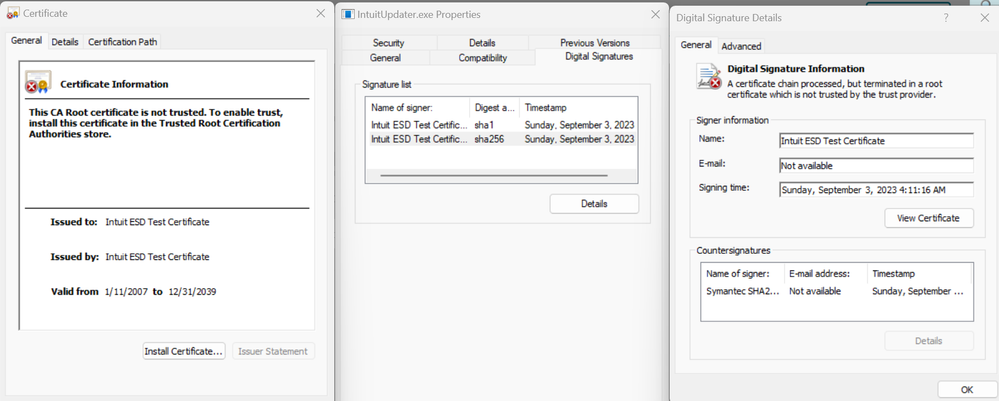Close the IntuitUpdater.exe Properties window

point(656,14)
